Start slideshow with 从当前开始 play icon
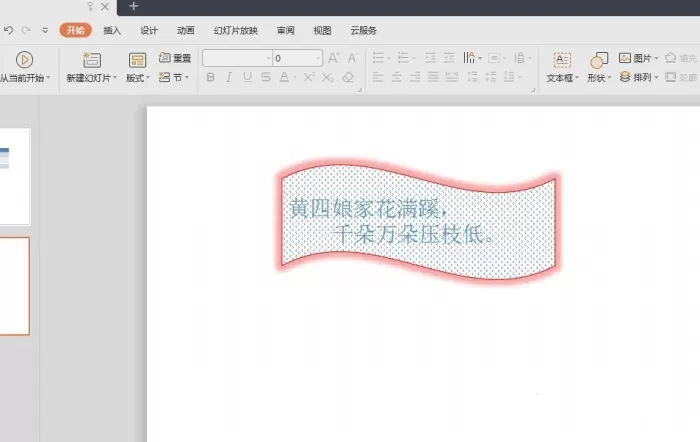This screenshot has height=442, width=700. pos(25,60)
